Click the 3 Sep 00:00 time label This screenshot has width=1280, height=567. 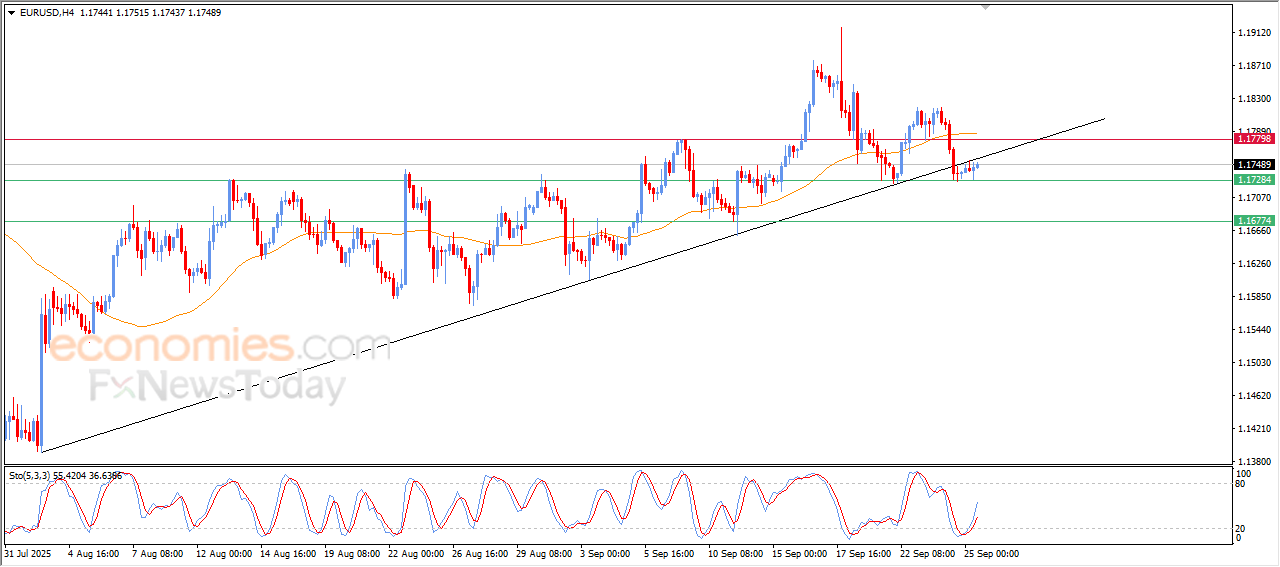pos(606,553)
